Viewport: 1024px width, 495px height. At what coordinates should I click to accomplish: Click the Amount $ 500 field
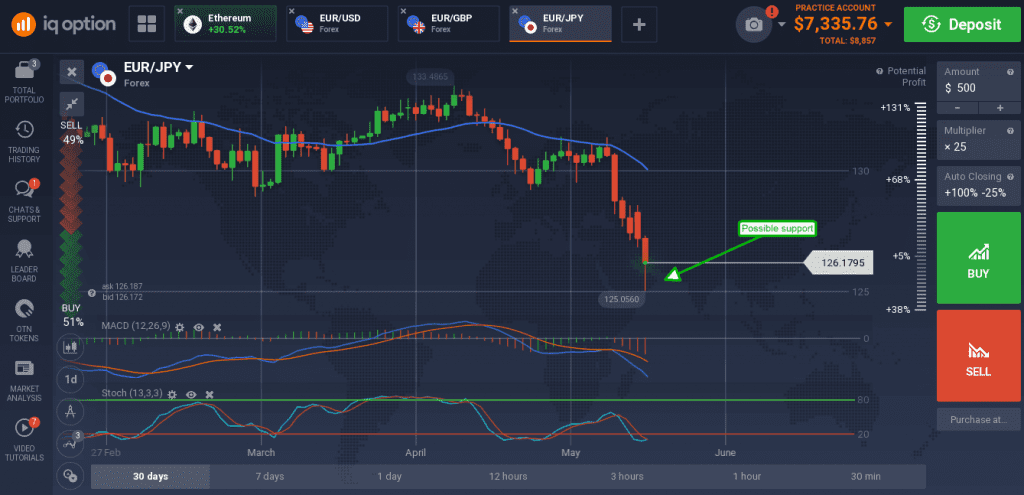979,82
